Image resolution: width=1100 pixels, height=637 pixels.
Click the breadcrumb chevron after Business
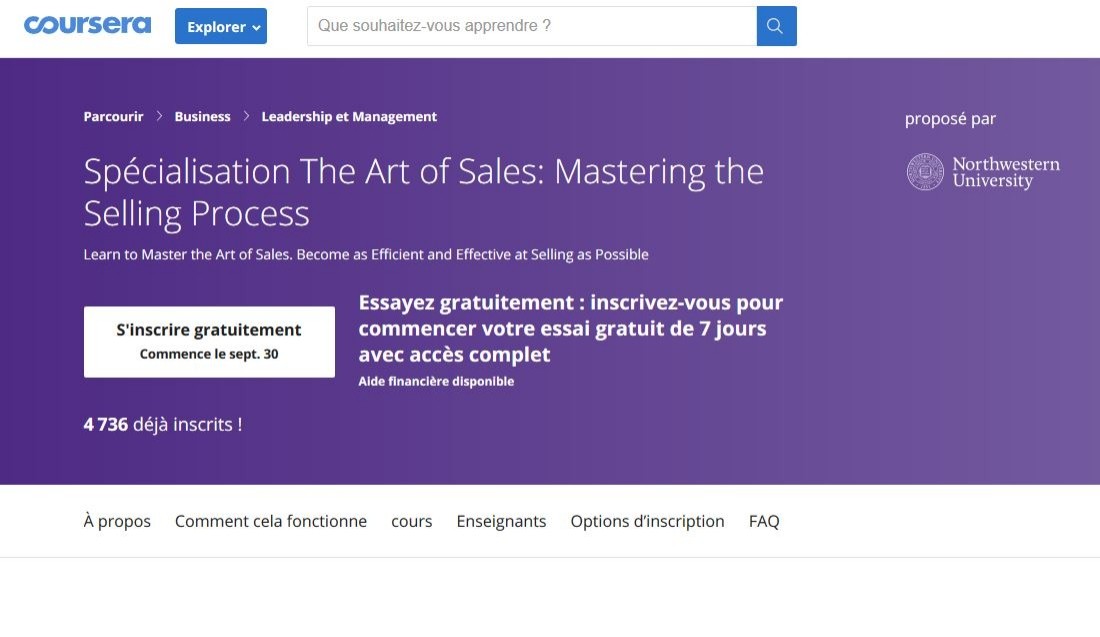246,116
